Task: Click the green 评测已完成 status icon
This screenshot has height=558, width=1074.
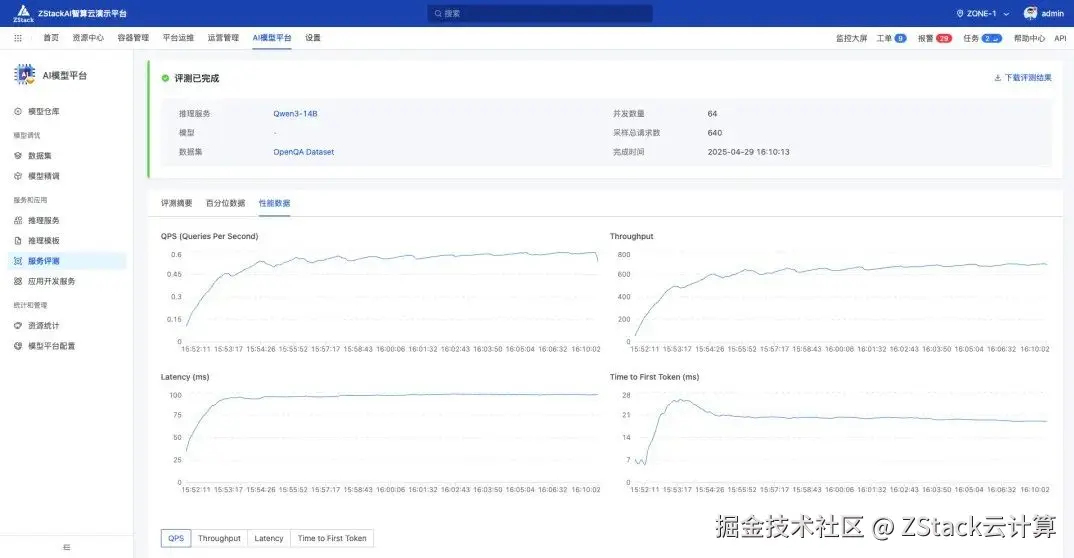Action: click(165, 78)
